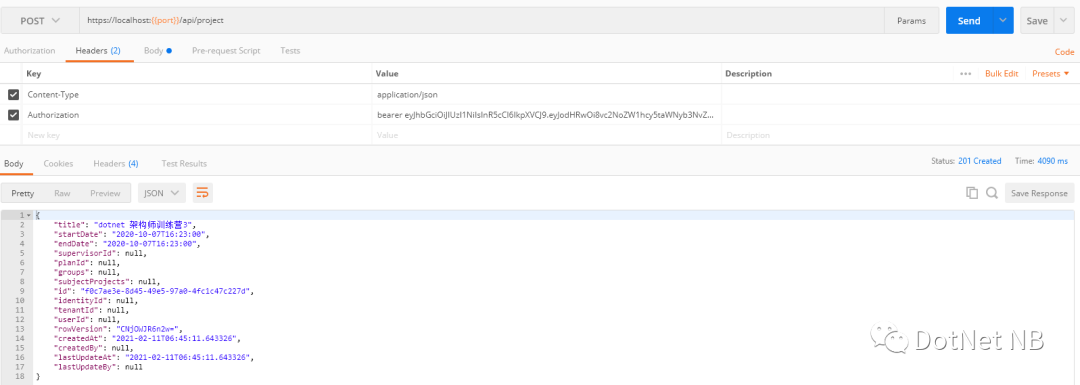Click the bearer token value cell
This screenshot has height=385, width=1080.
coord(546,115)
